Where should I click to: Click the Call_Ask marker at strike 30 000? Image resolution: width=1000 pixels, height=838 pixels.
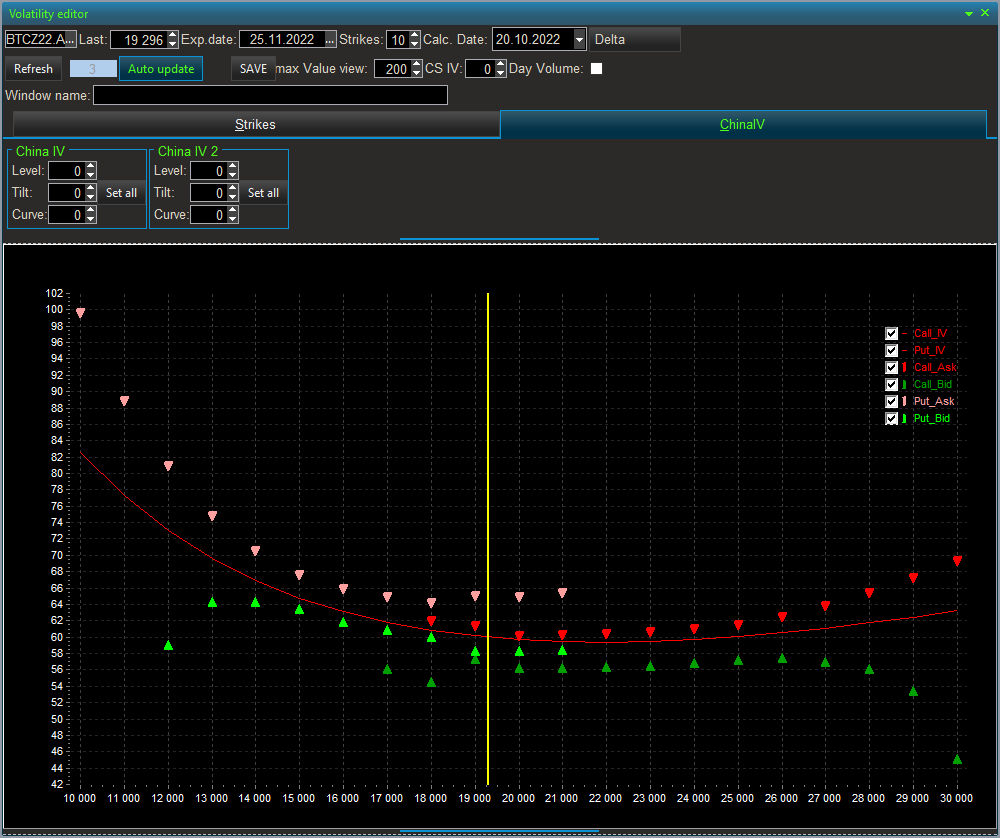957,561
